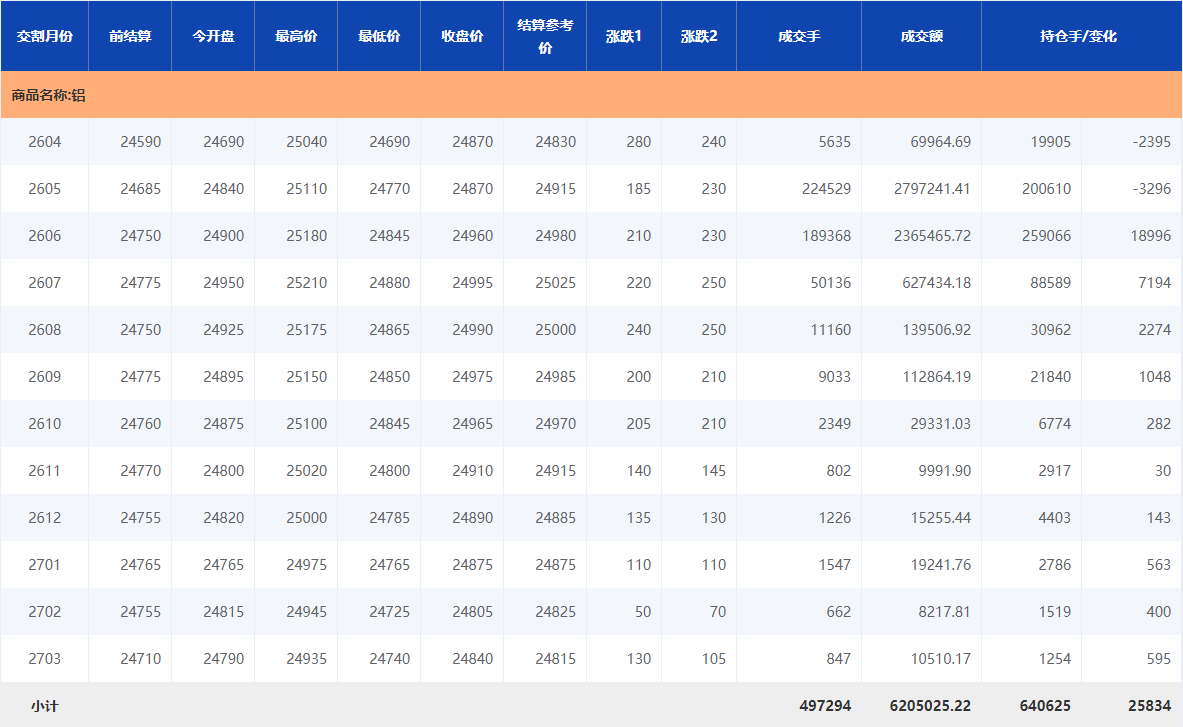Select position change value -3296
Screen dimensions: 1183x727
[1152, 189]
